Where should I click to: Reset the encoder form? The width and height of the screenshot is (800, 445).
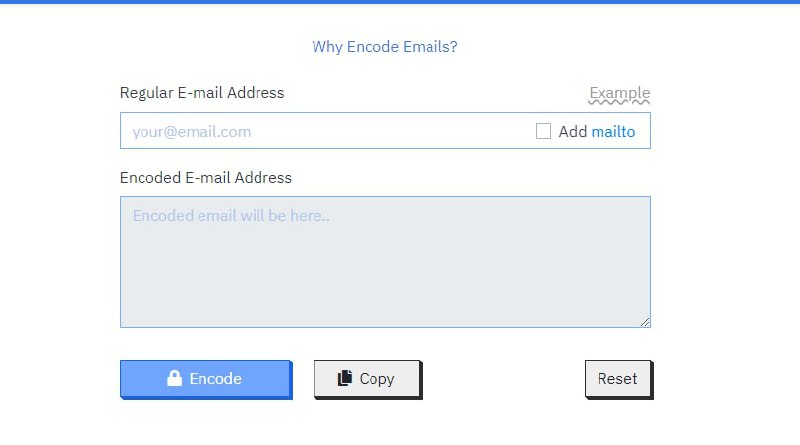(x=618, y=379)
